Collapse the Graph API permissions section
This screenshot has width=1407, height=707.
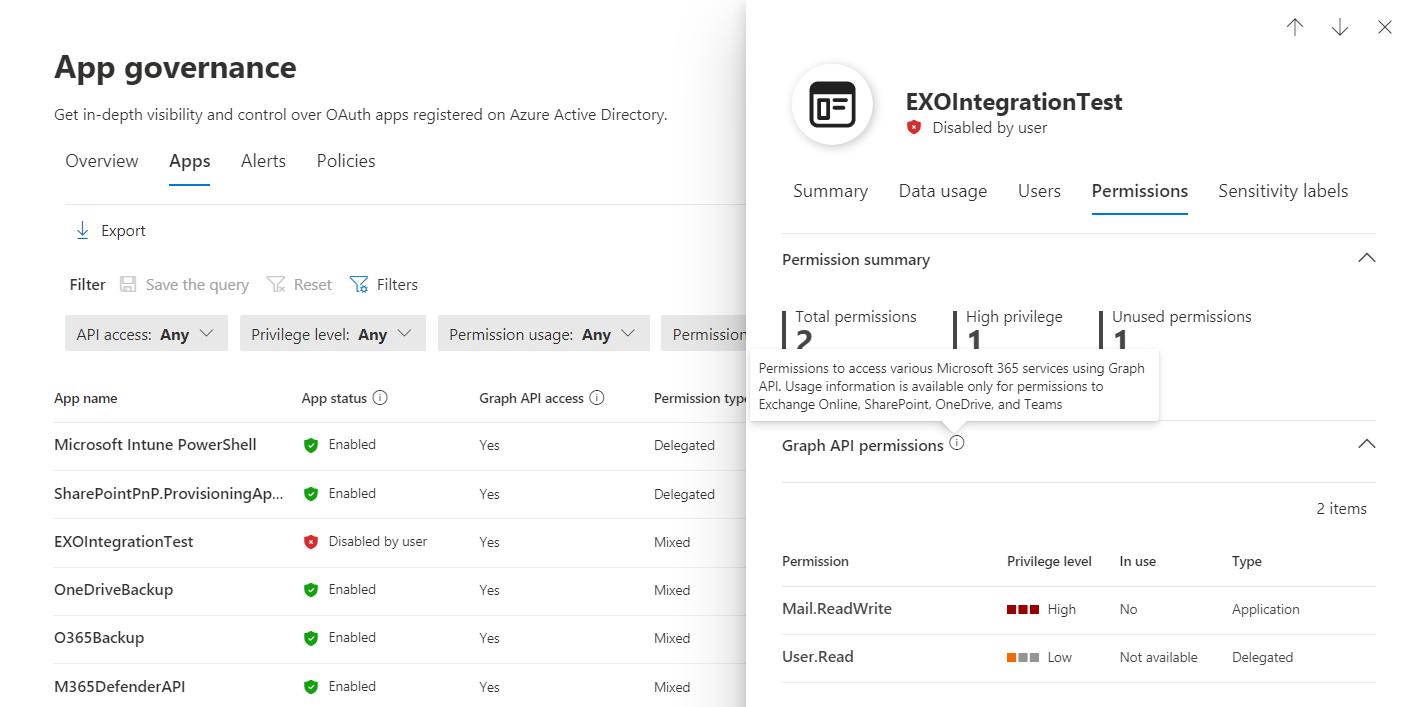pyautogui.click(x=1366, y=444)
